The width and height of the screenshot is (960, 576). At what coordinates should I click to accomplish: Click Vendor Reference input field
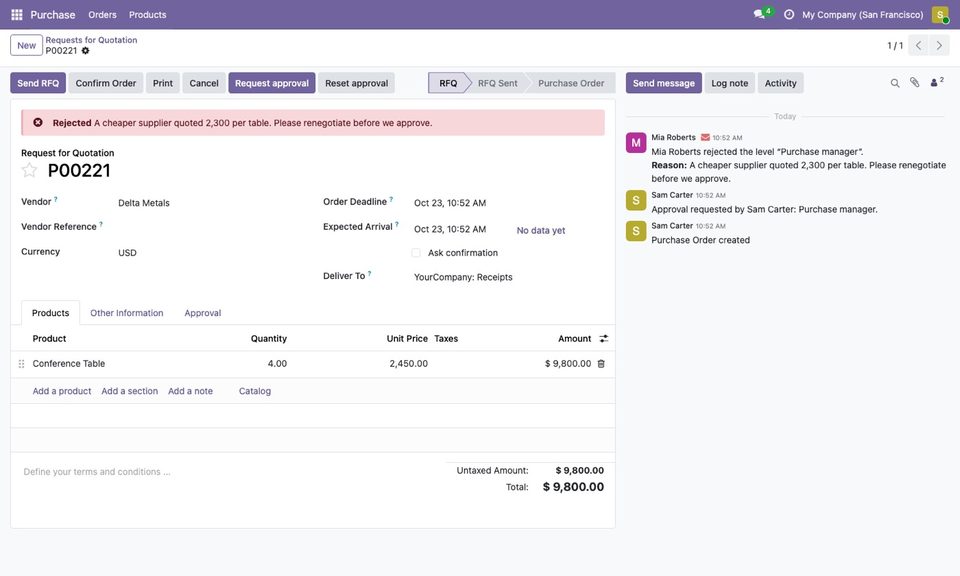tap(211, 227)
